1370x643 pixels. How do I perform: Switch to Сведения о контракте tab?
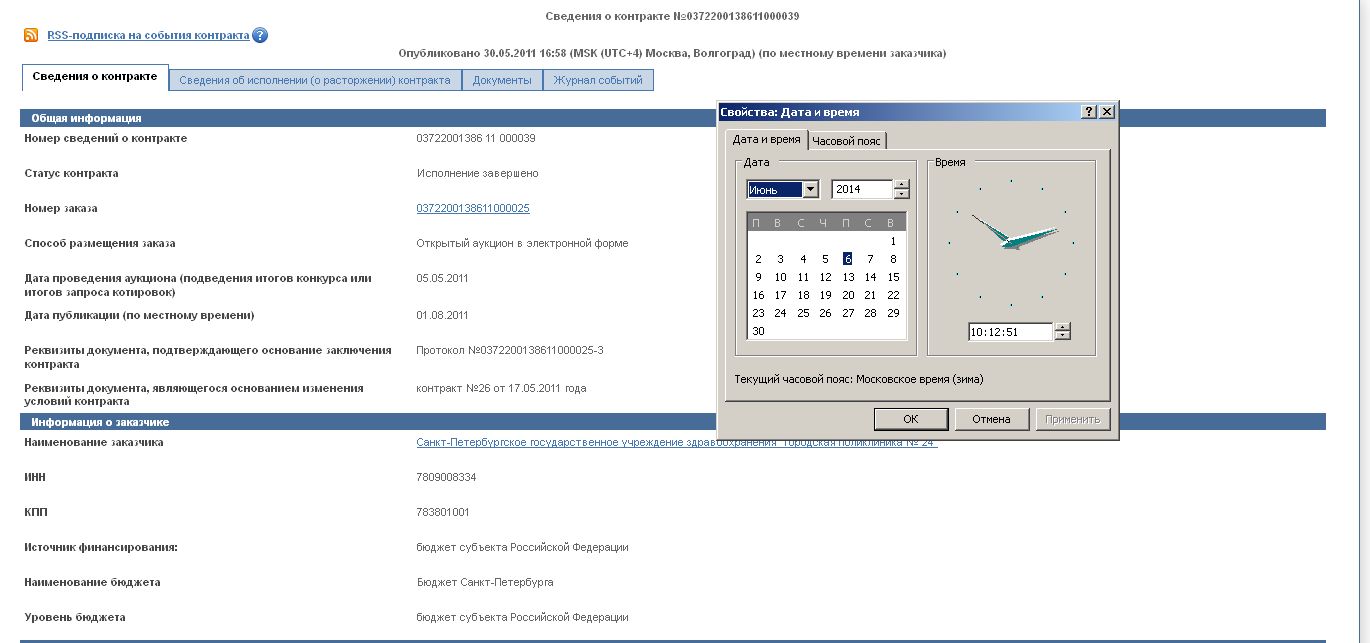[95, 78]
